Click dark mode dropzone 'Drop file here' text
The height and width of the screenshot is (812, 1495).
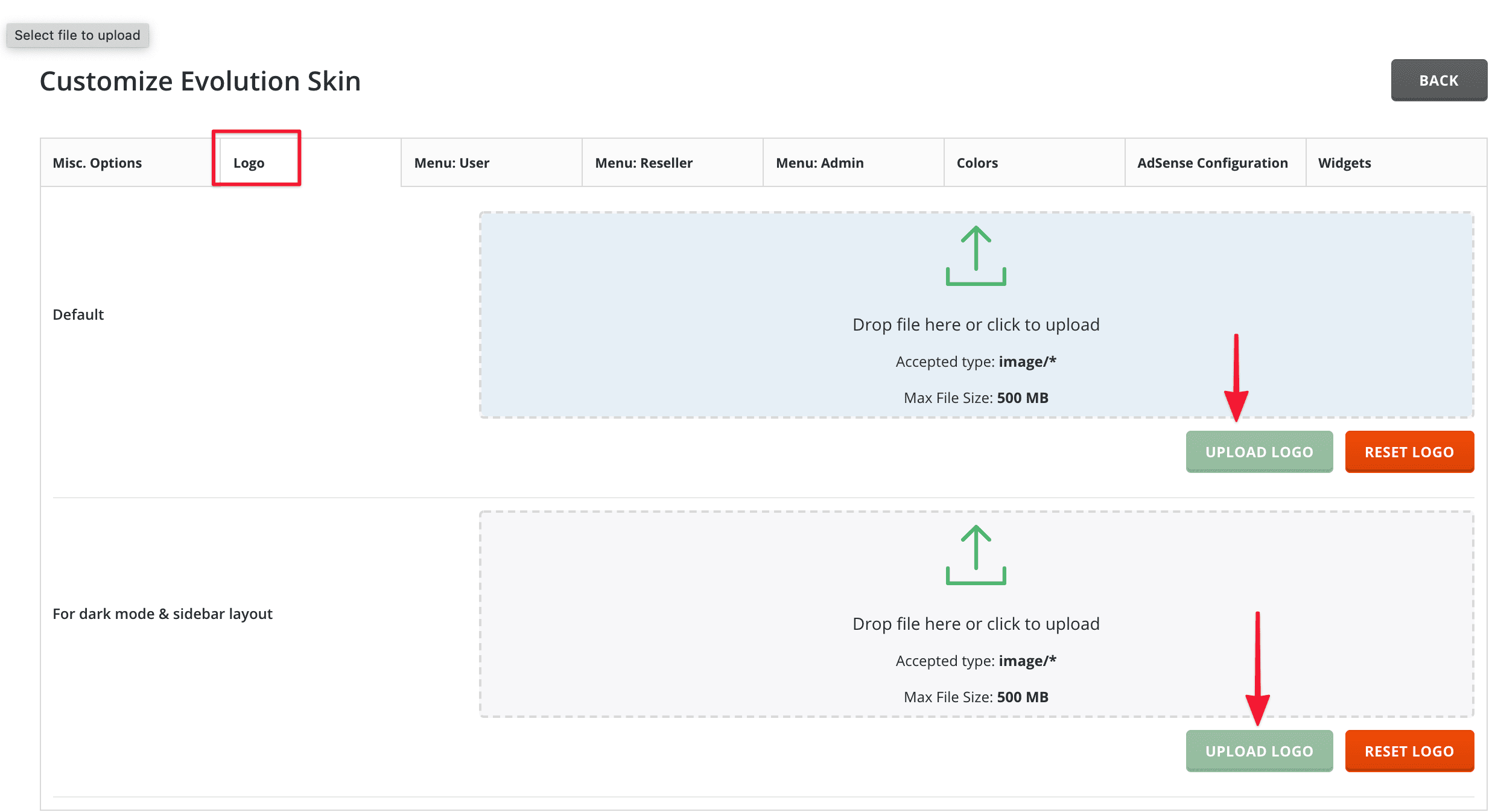coord(976,624)
